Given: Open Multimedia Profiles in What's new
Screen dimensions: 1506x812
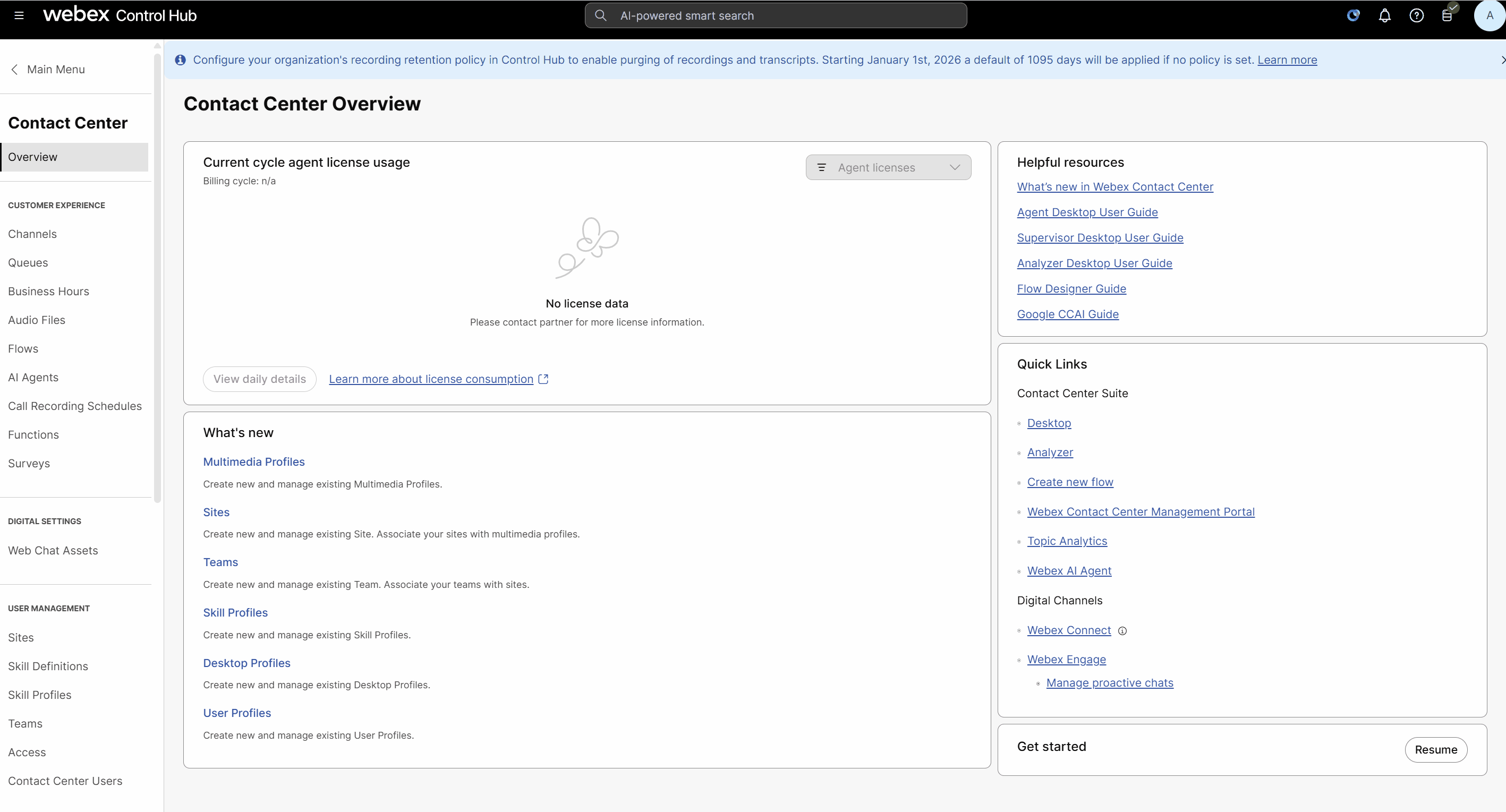Looking at the screenshot, I should [254, 462].
